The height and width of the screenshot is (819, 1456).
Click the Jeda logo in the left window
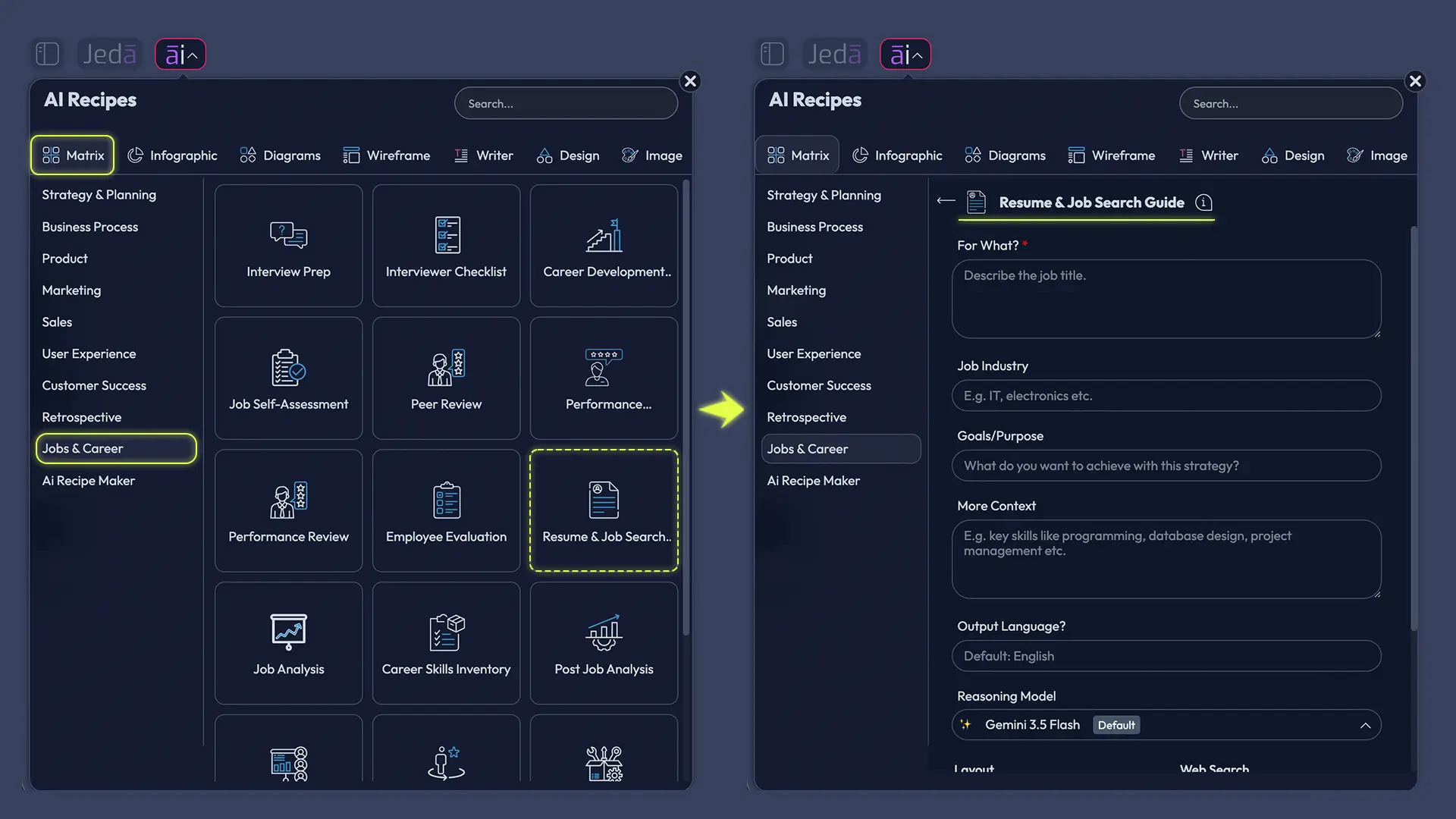(109, 54)
